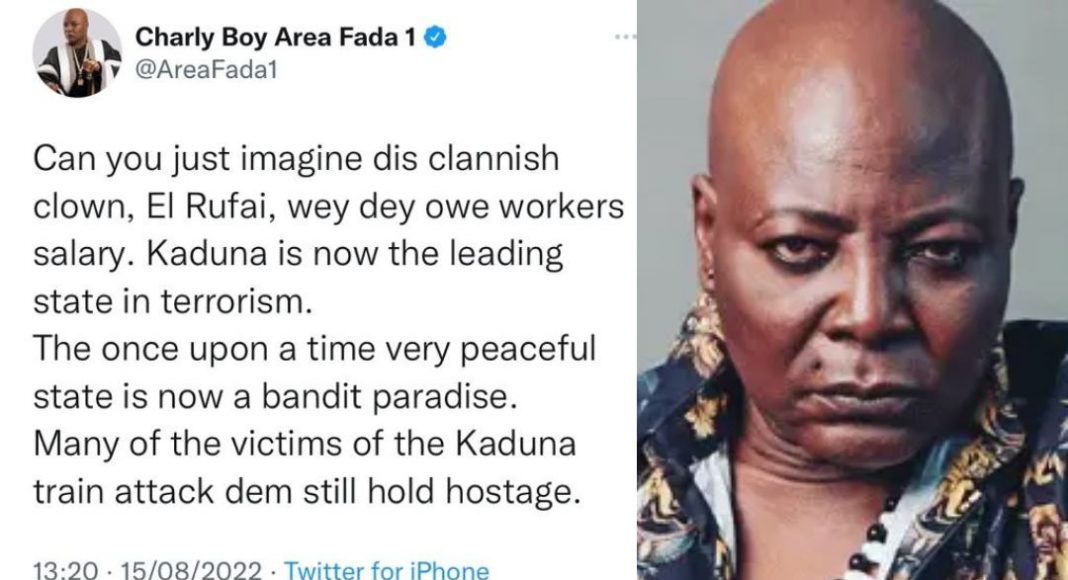Click the blue verified badge icon

436,37
